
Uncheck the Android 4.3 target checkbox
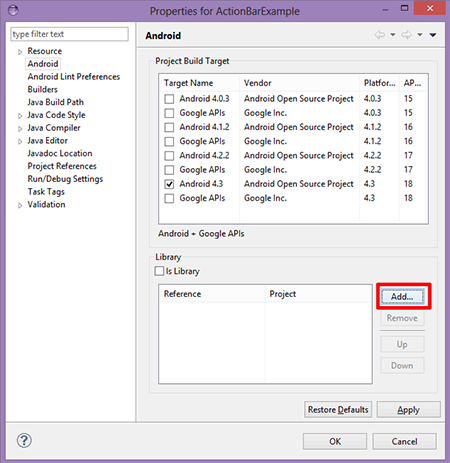[169, 184]
